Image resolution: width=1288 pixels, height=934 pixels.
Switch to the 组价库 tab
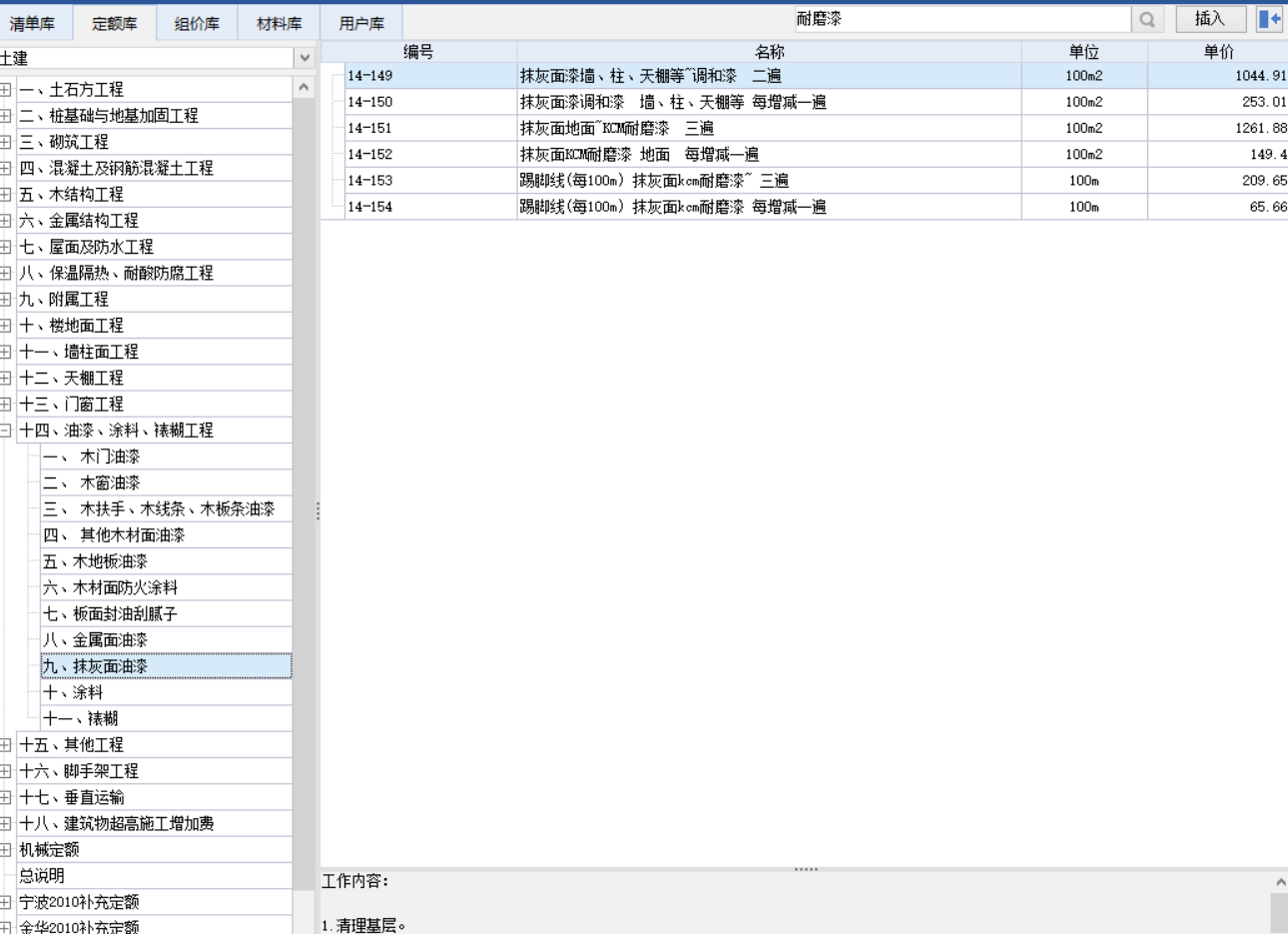[x=197, y=23]
